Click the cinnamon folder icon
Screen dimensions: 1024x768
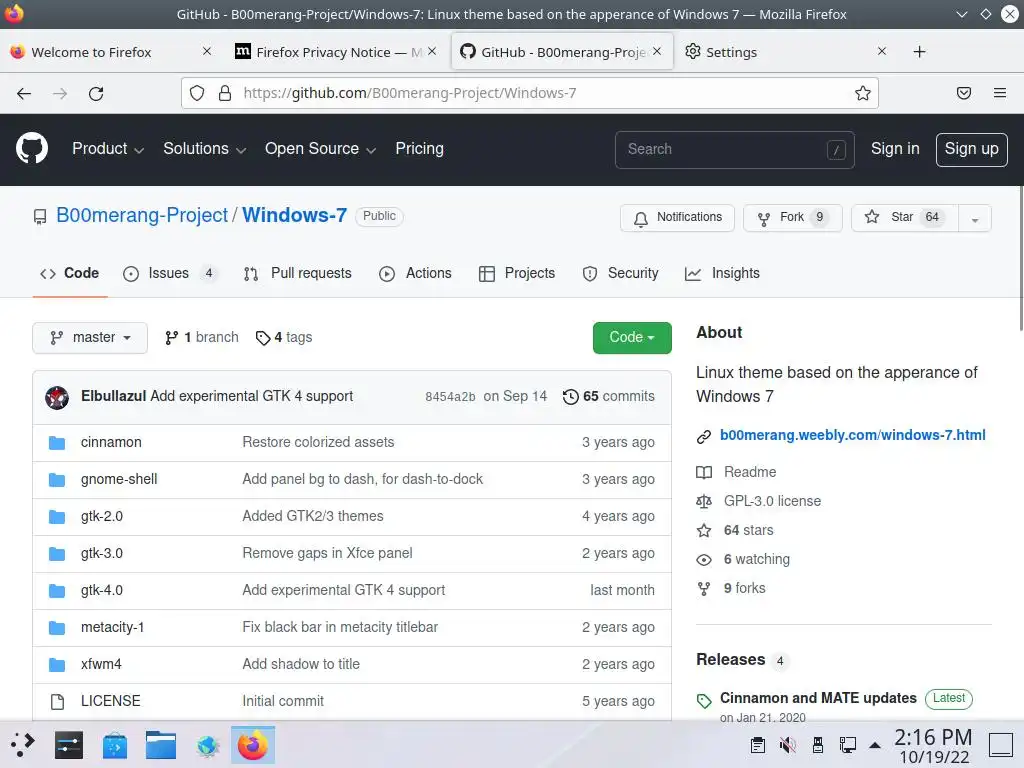pyautogui.click(x=57, y=443)
